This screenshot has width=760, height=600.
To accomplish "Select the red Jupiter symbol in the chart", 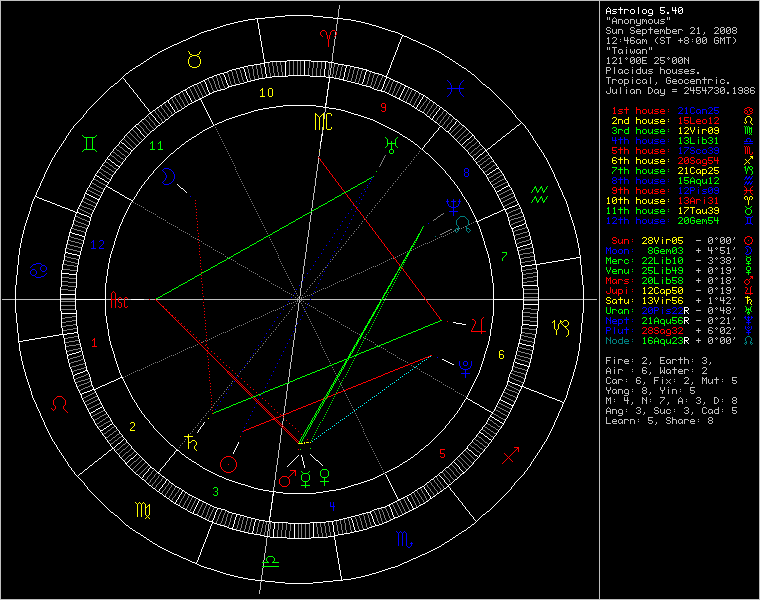I will tap(478, 325).
